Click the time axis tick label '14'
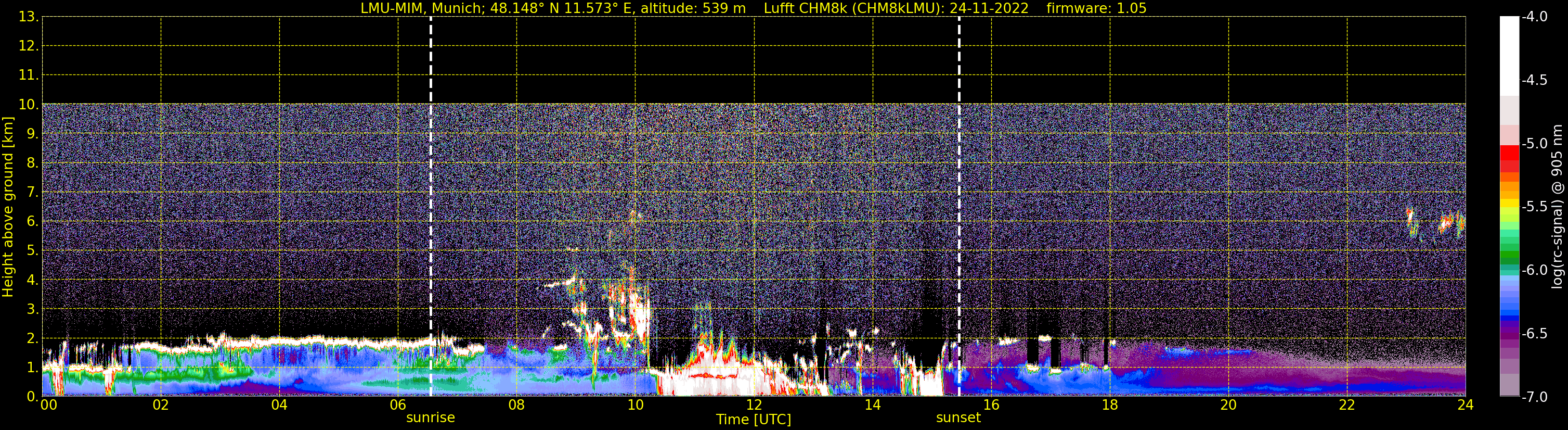Screen dimensions: 1568x430 point(873,405)
